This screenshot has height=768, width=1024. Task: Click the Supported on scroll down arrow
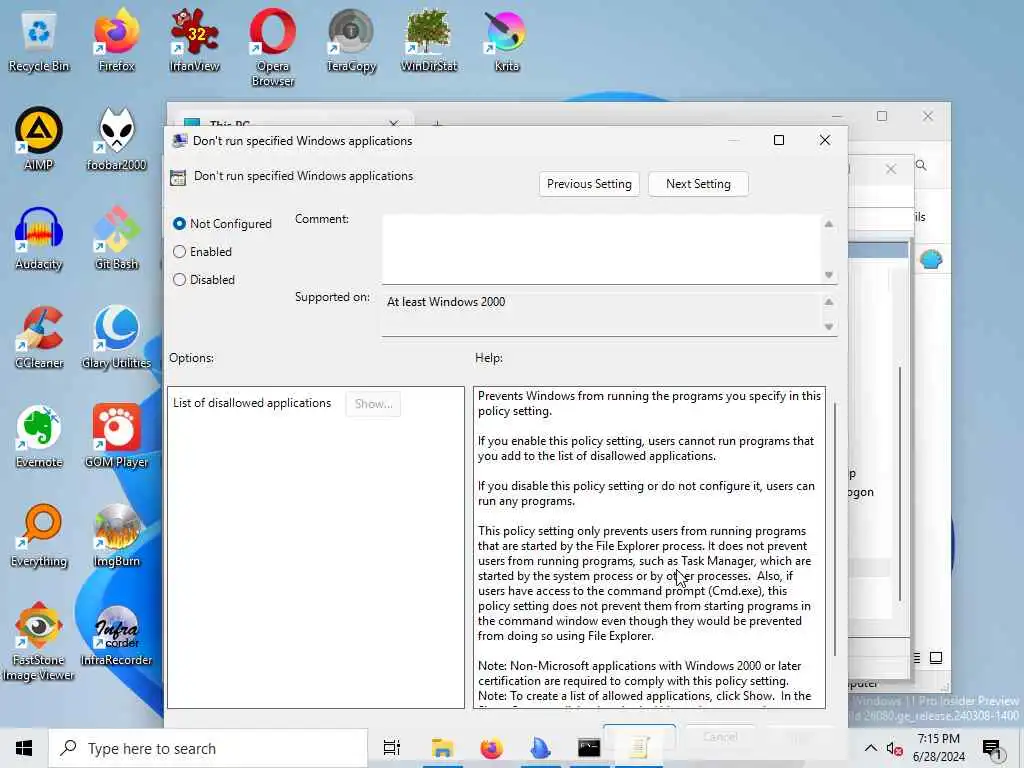point(829,327)
